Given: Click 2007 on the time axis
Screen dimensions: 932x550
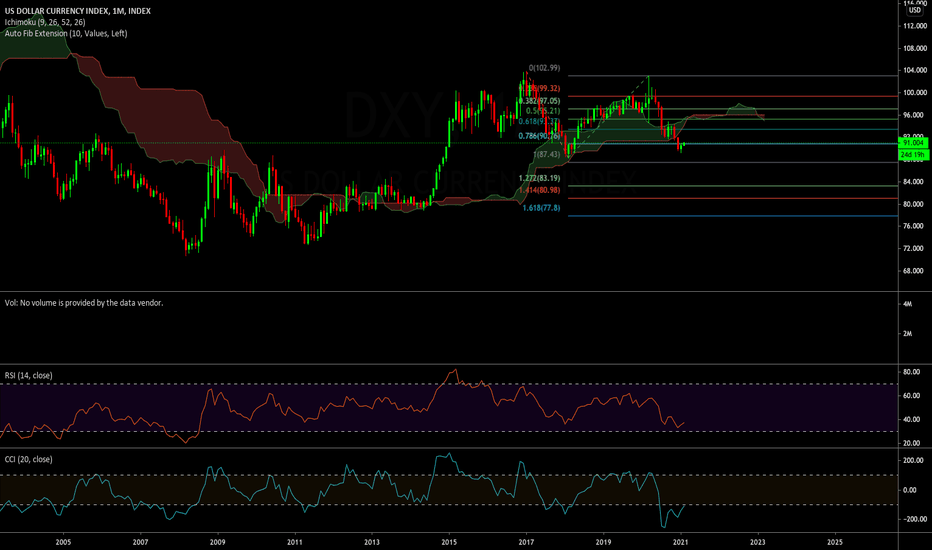Looking at the screenshot, I should [140, 542].
